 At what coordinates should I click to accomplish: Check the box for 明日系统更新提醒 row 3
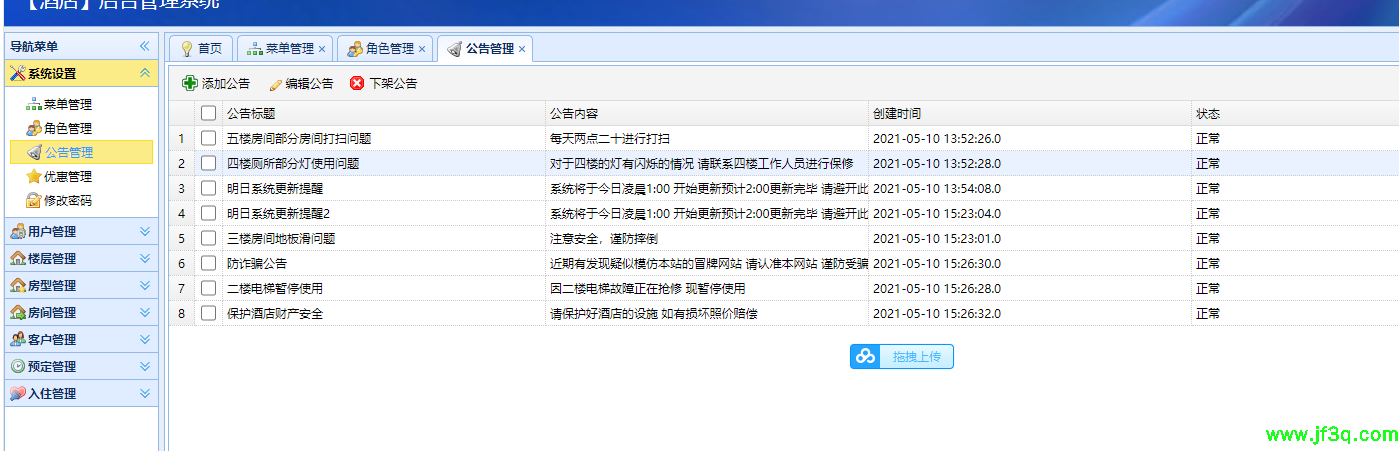tap(208, 188)
